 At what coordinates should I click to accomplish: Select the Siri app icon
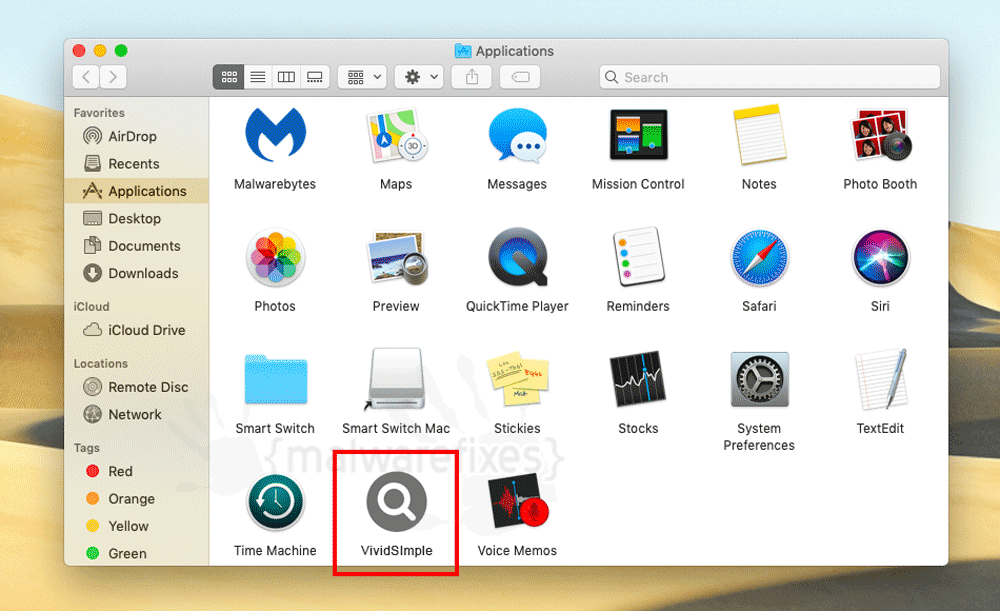880,257
